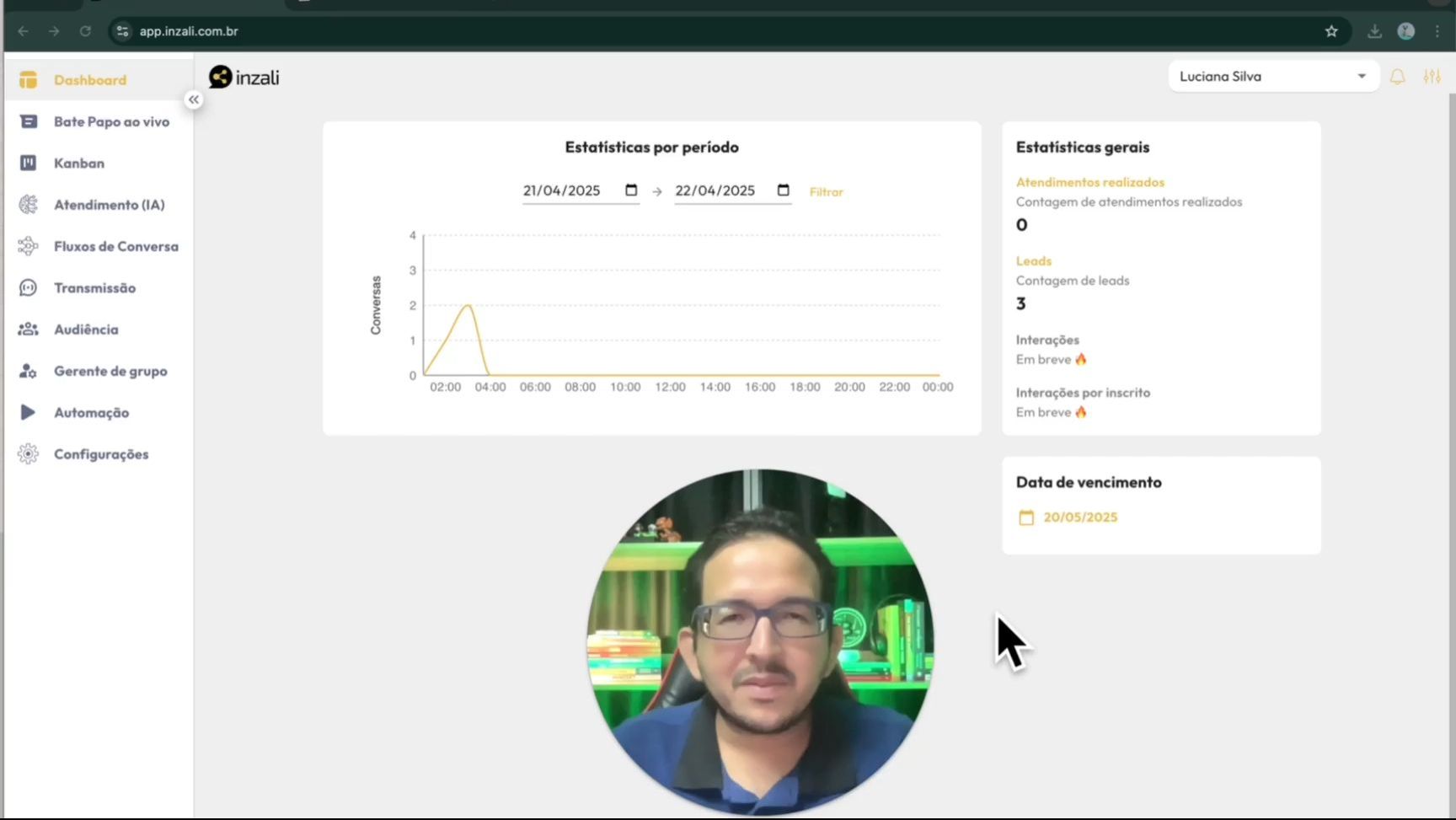The width and height of the screenshot is (1456, 820).
Task: Select Atendimento (IA) menu item
Action: (x=98, y=205)
